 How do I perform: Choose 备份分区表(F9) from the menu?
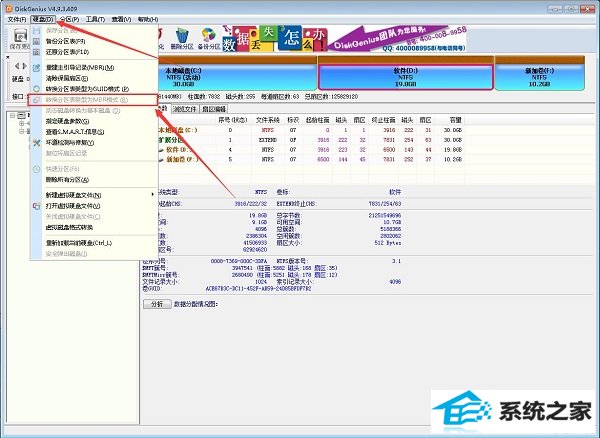point(94,41)
